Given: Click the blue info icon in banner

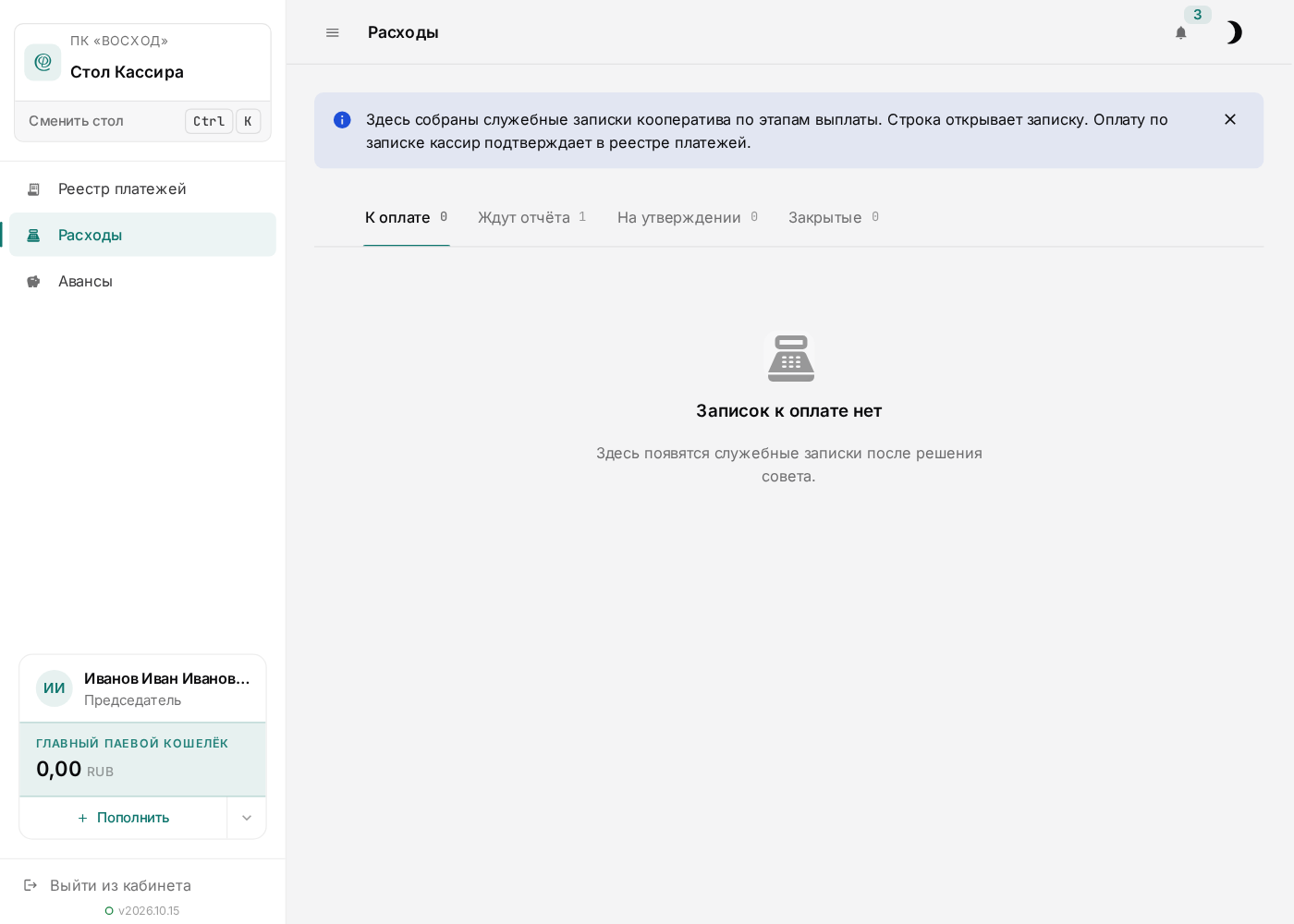Looking at the screenshot, I should tap(342, 119).
